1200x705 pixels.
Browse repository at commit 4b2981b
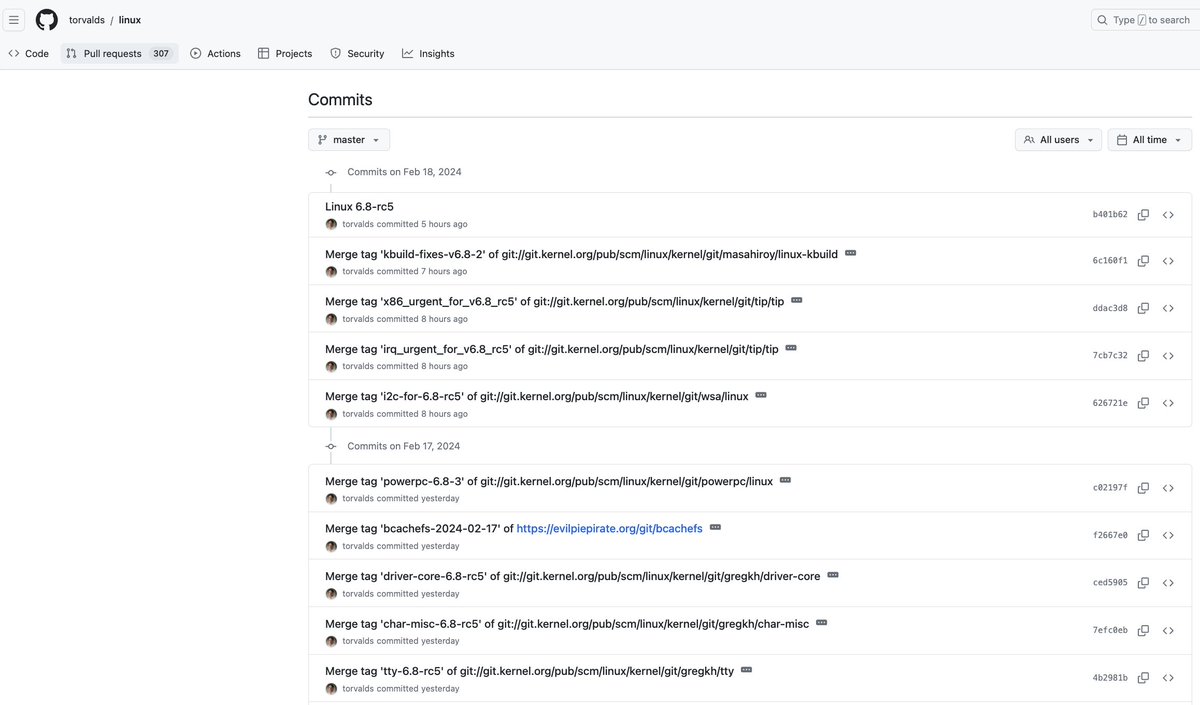click(x=1168, y=678)
